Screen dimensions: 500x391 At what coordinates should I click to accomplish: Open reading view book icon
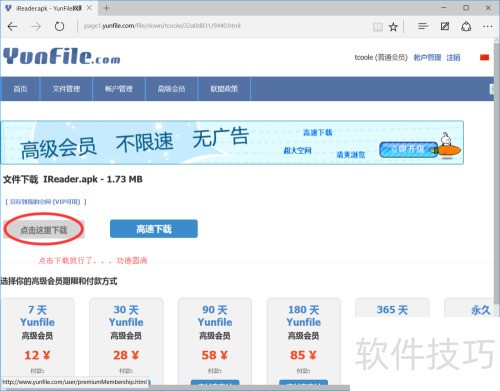pyautogui.click(x=377, y=27)
